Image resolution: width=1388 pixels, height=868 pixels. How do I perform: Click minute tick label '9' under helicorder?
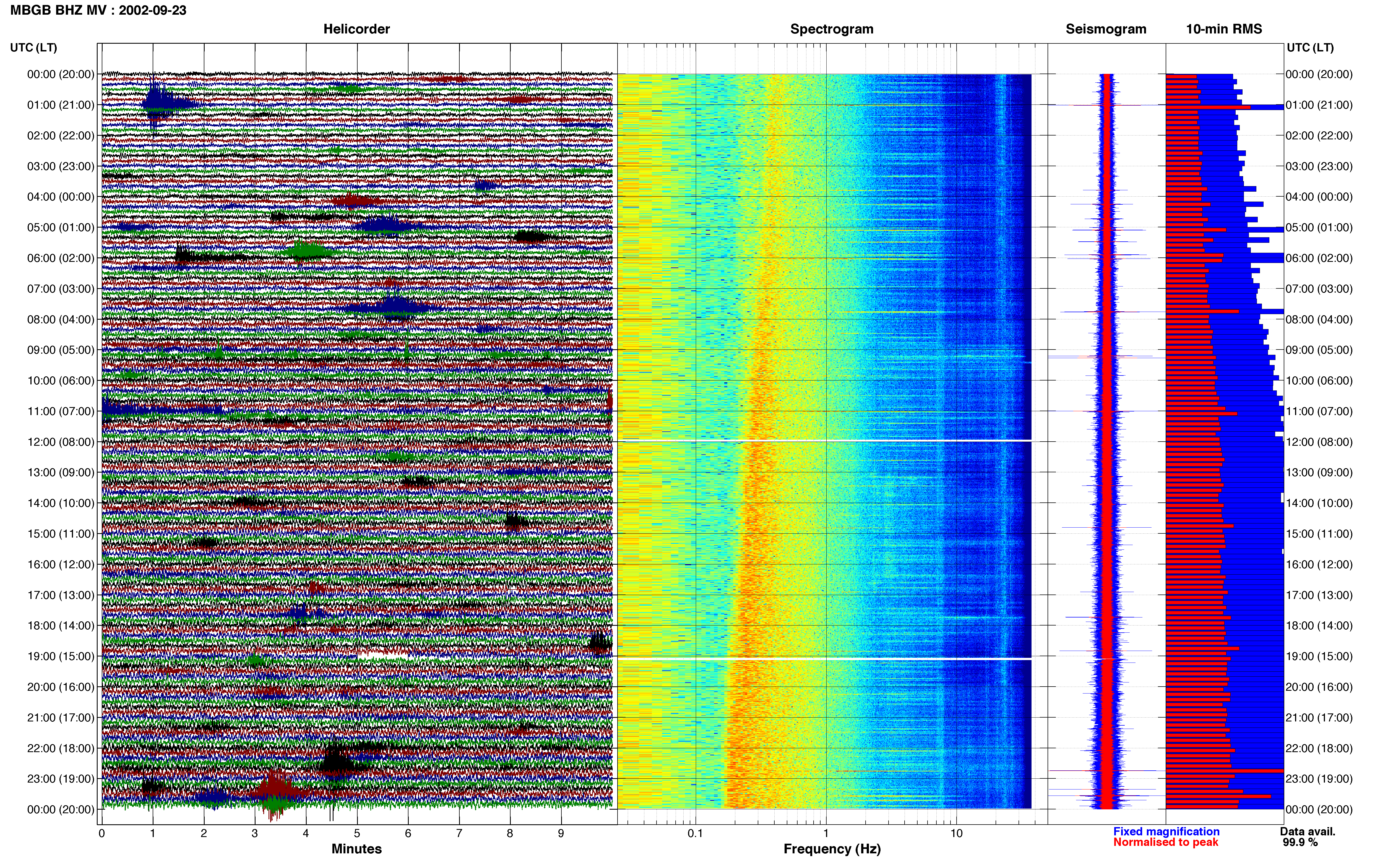[x=561, y=833]
